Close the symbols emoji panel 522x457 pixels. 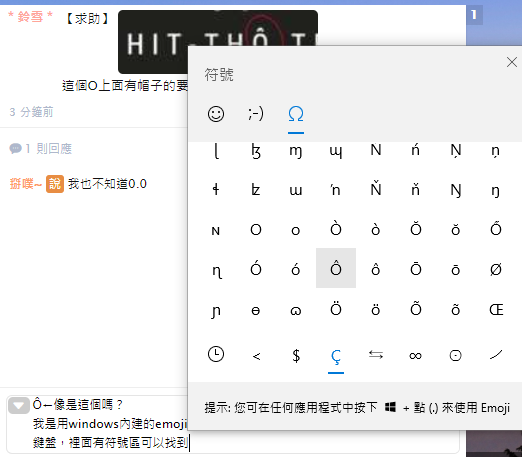pos(512,62)
